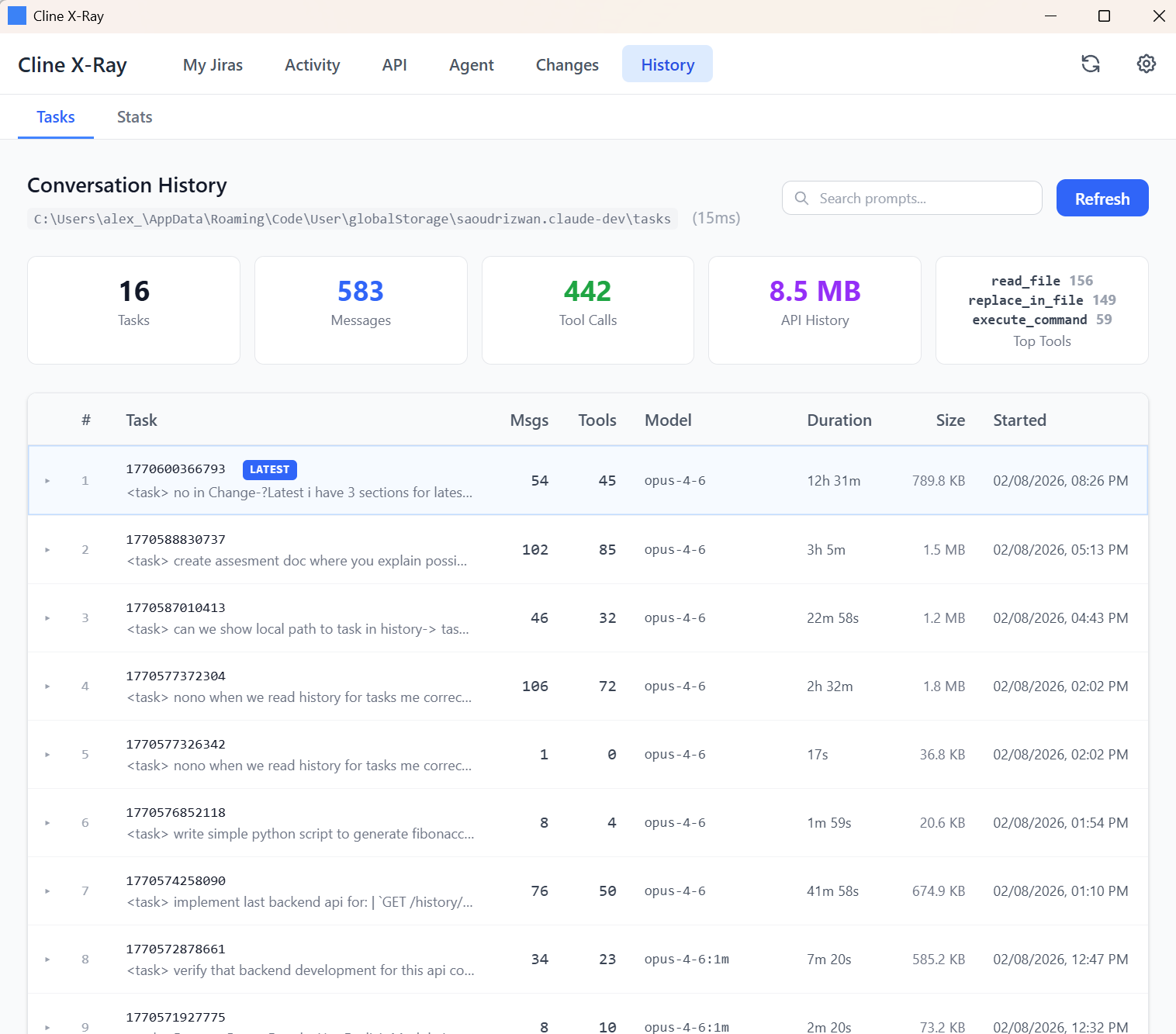Select task ID 1770571927775

(175, 1018)
